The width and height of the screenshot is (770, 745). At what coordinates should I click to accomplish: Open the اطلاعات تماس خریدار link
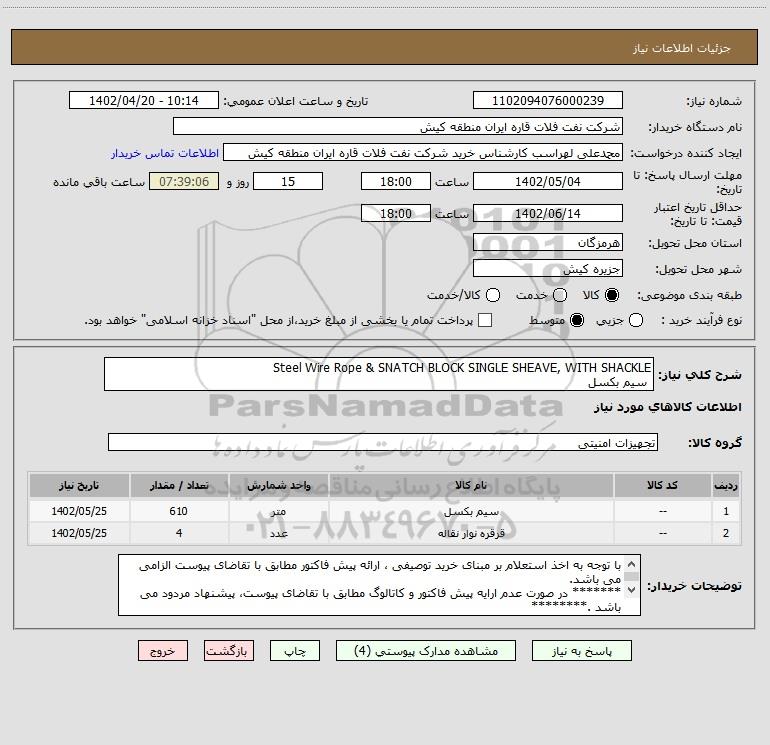[165, 153]
